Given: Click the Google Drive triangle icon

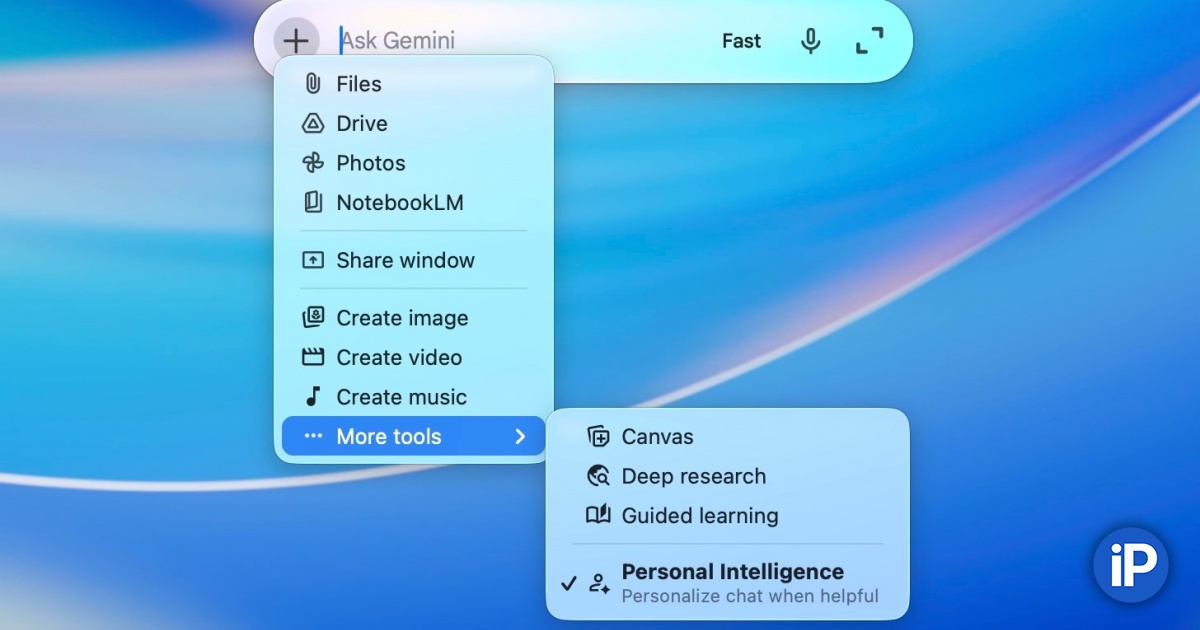Looking at the screenshot, I should (313, 124).
